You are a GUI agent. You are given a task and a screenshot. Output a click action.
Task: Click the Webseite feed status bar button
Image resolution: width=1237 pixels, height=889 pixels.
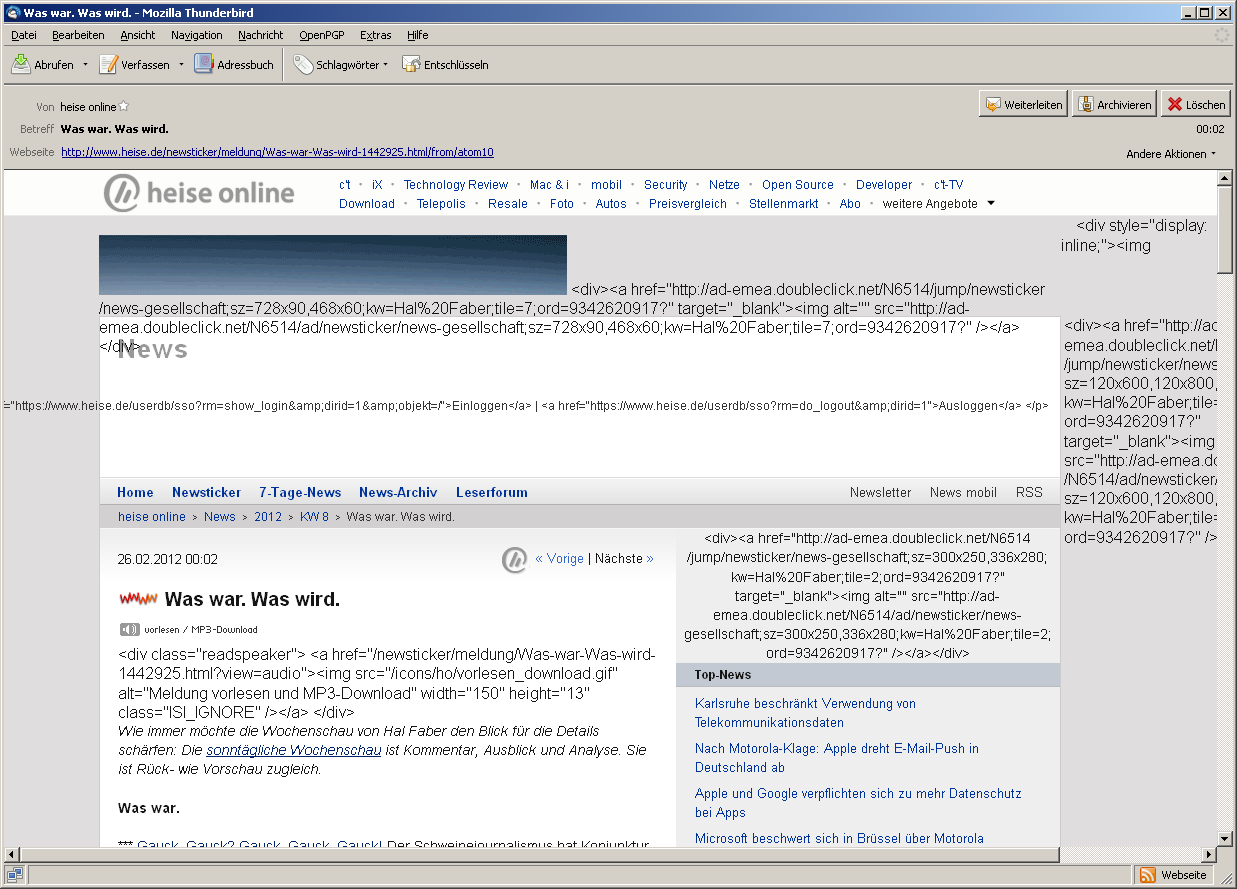[1174, 875]
